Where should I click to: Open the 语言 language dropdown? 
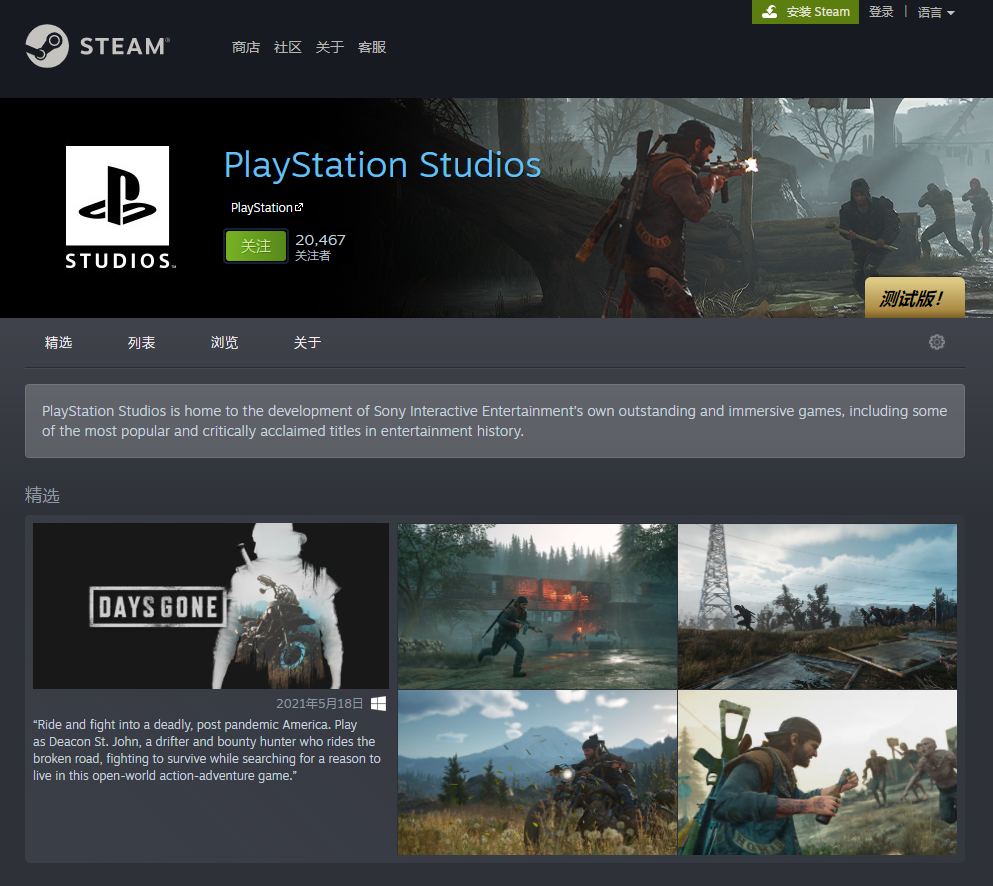click(935, 12)
